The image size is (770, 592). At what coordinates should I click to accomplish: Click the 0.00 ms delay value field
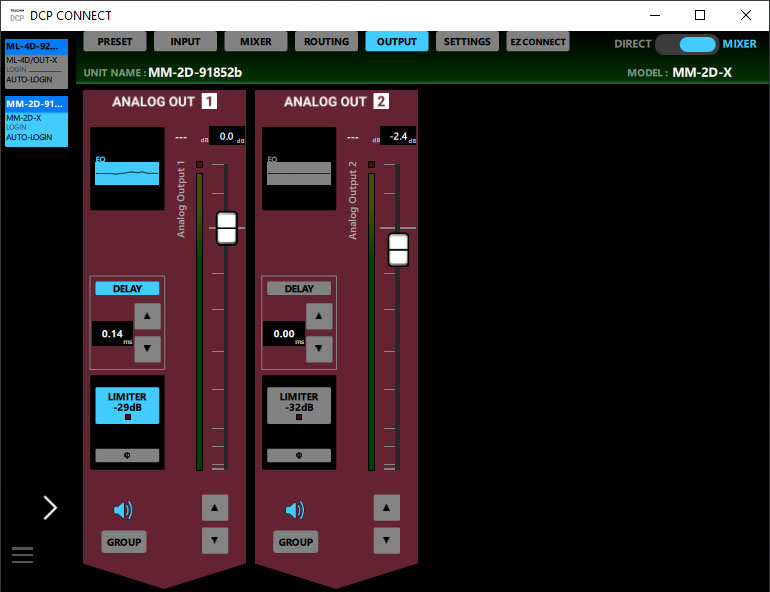(x=284, y=334)
